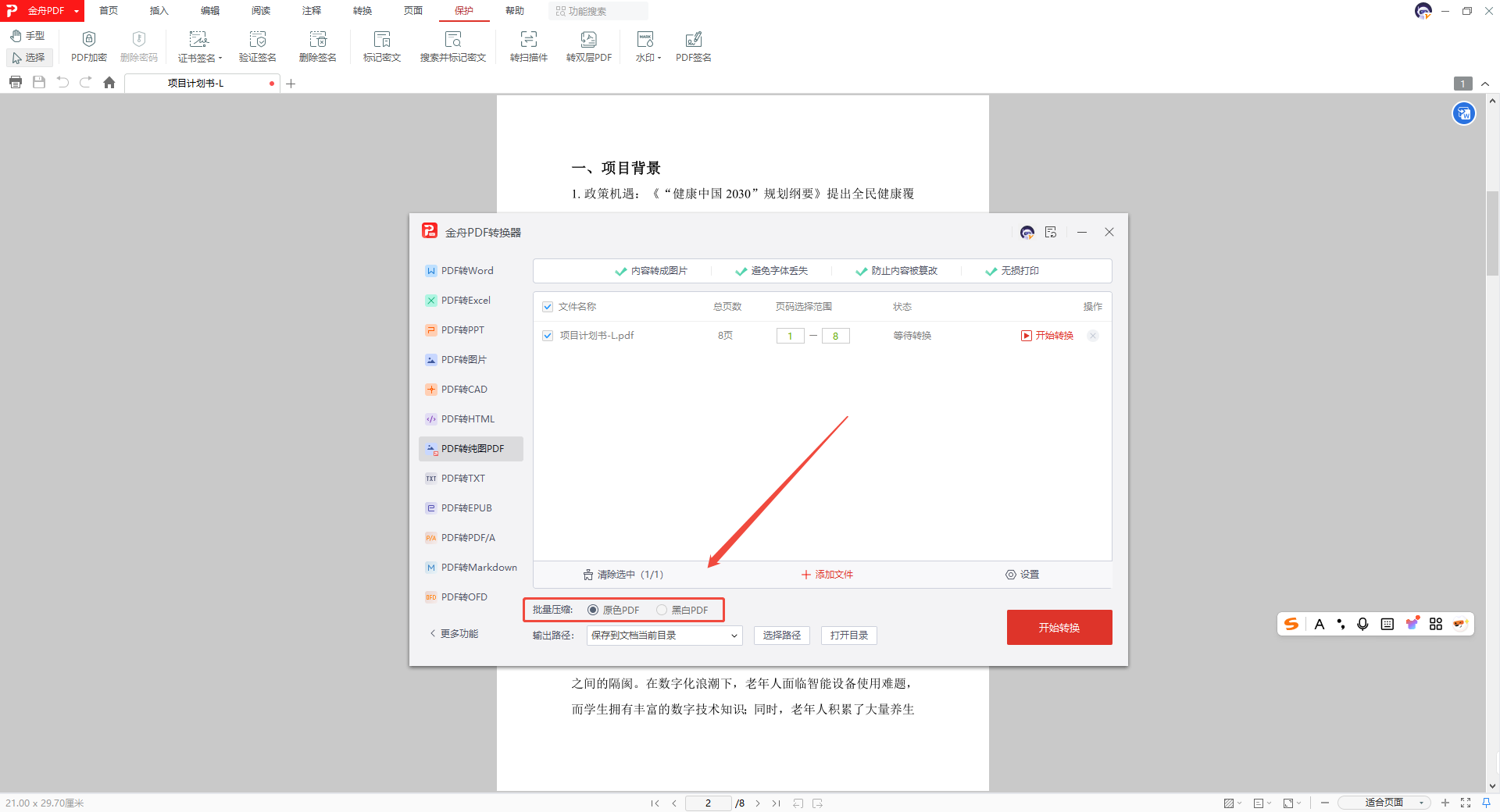This screenshot has width=1500, height=812.
Task: Click 添加文件 to add files
Action: pos(827,575)
